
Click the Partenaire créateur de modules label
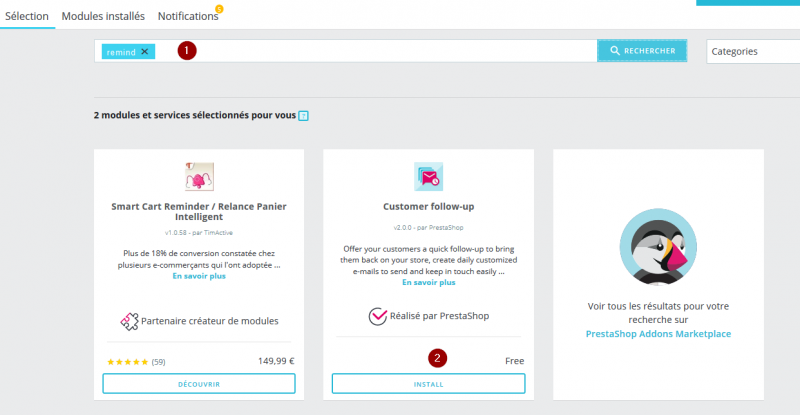(210, 321)
